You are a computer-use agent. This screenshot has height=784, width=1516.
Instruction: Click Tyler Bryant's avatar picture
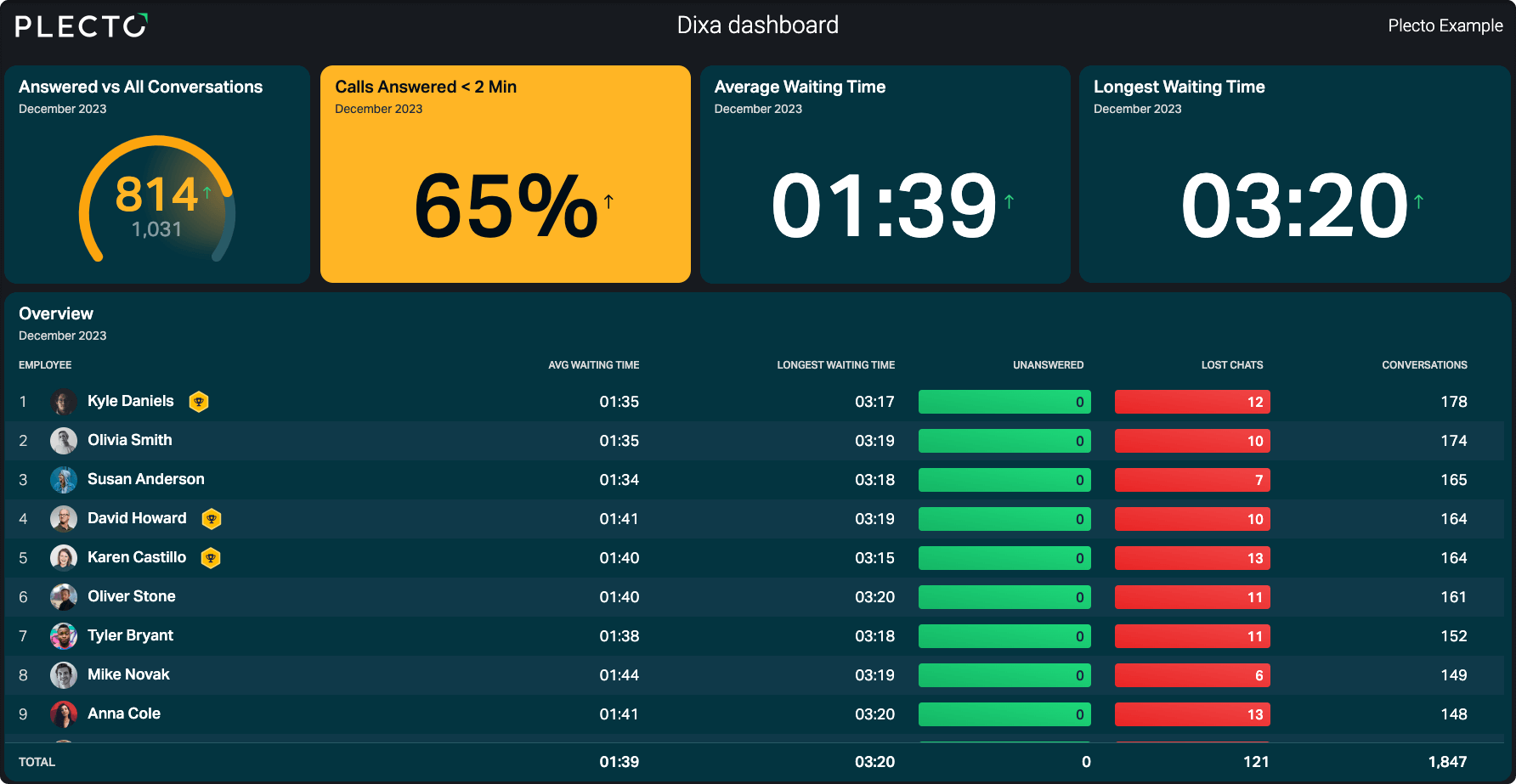point(64,636)
